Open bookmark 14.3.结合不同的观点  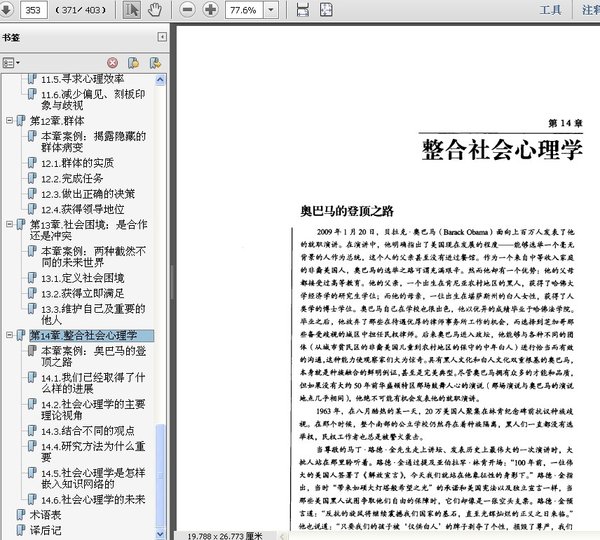point(88,431)
